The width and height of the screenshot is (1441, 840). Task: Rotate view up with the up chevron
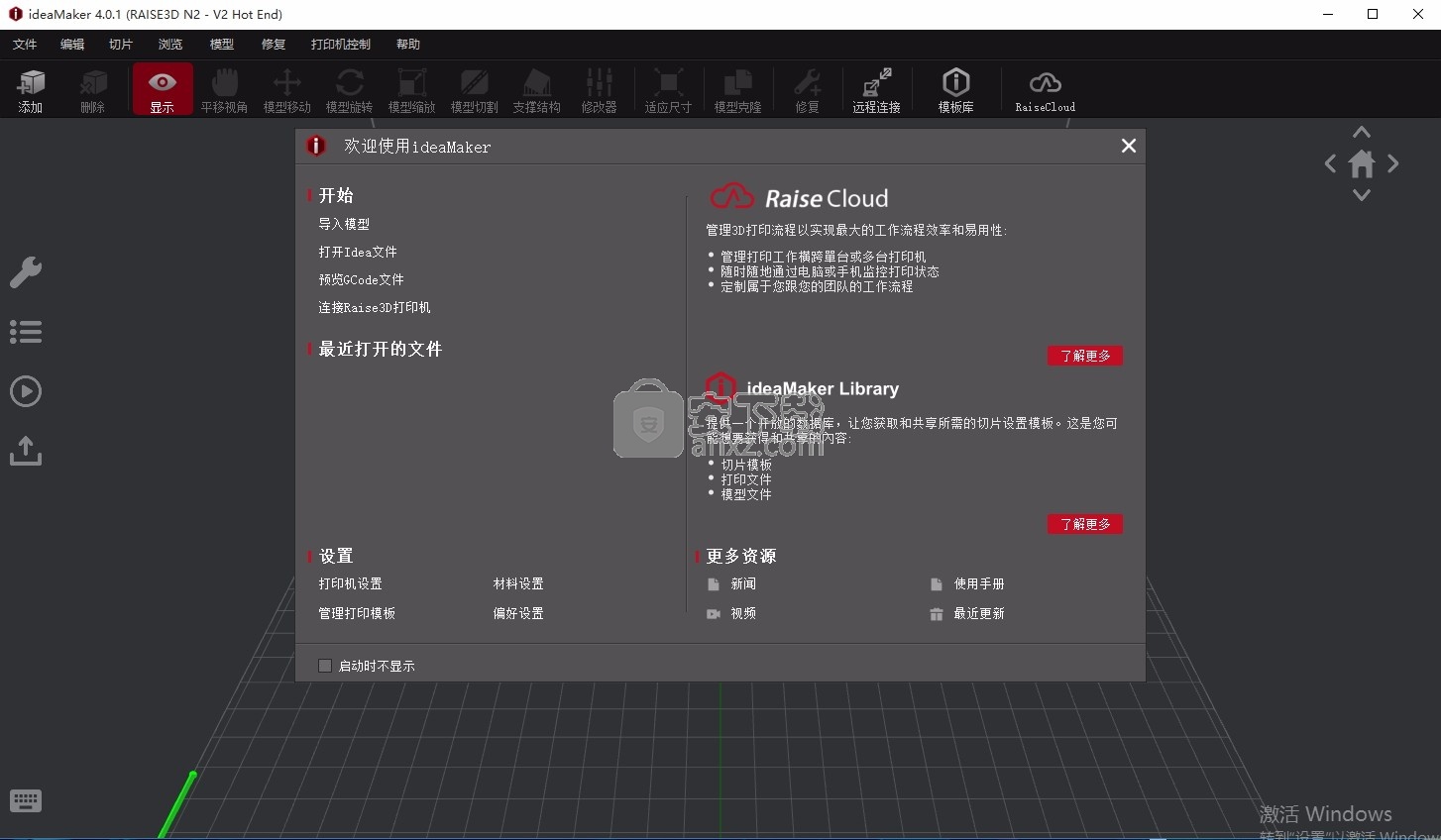pyautogui.click(x=1362, y=132)
